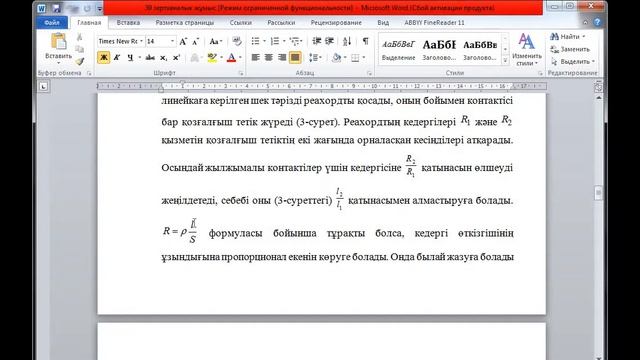Click the tab selector icon left of ruler

click(x=44, y=87)
